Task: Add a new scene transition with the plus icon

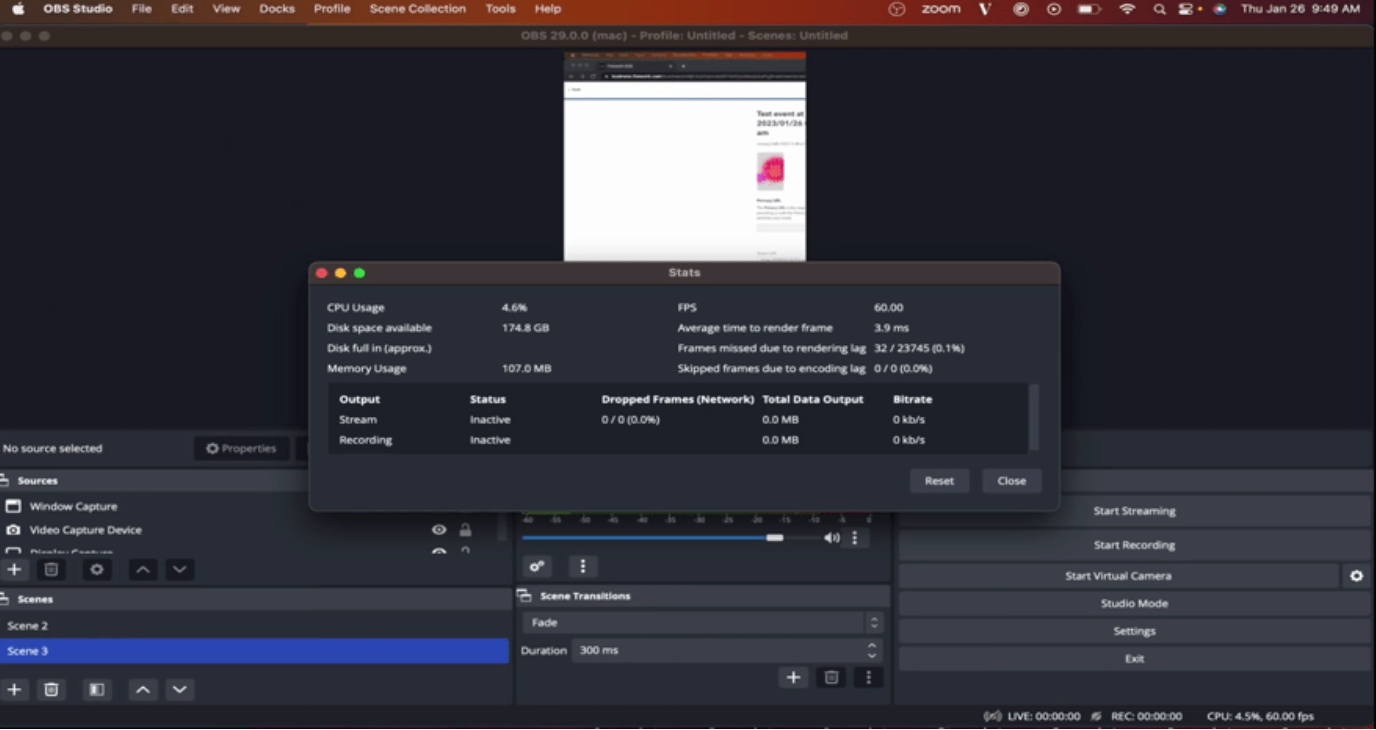Action: pyautogui.click(x=793, y=677)
